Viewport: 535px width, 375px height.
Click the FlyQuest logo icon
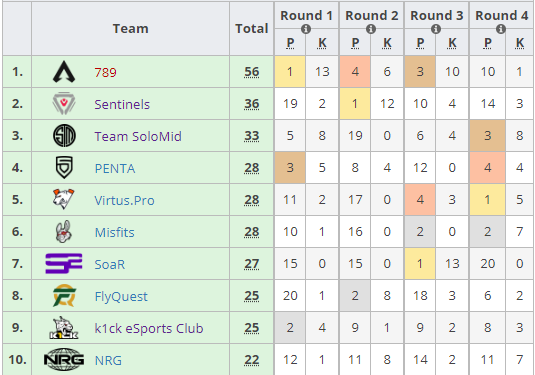pos(64,295)
